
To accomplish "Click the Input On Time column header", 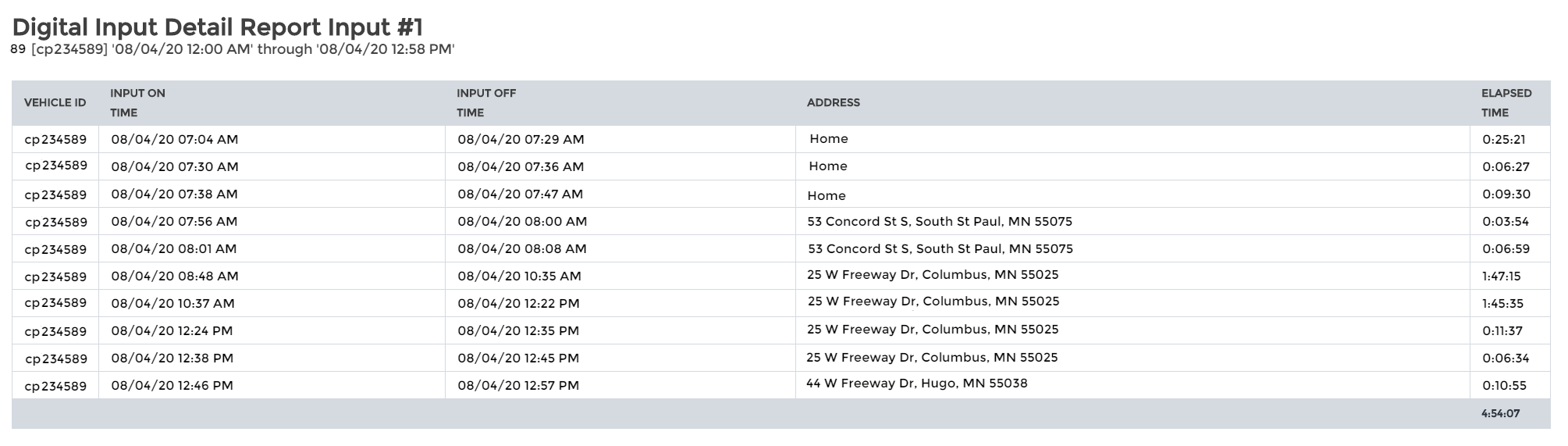I will click(137, 102).
